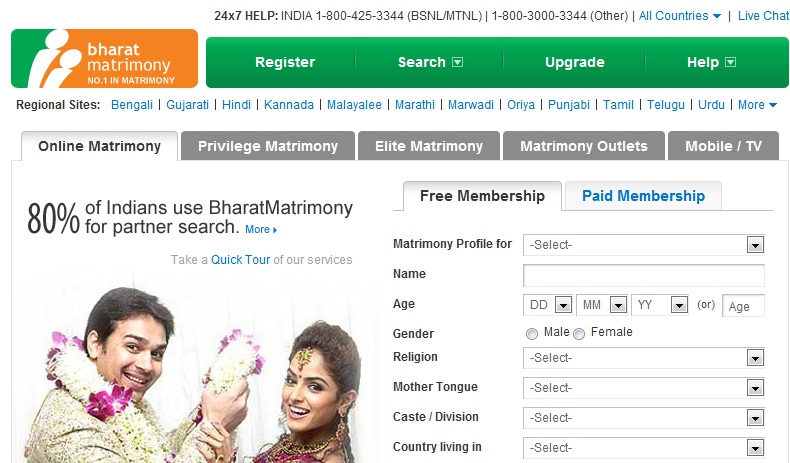Screen dimensions: 790x463
Task: Open the Mother Tongue dropdown
Action: pyautogui.click(x=643, y=388)
